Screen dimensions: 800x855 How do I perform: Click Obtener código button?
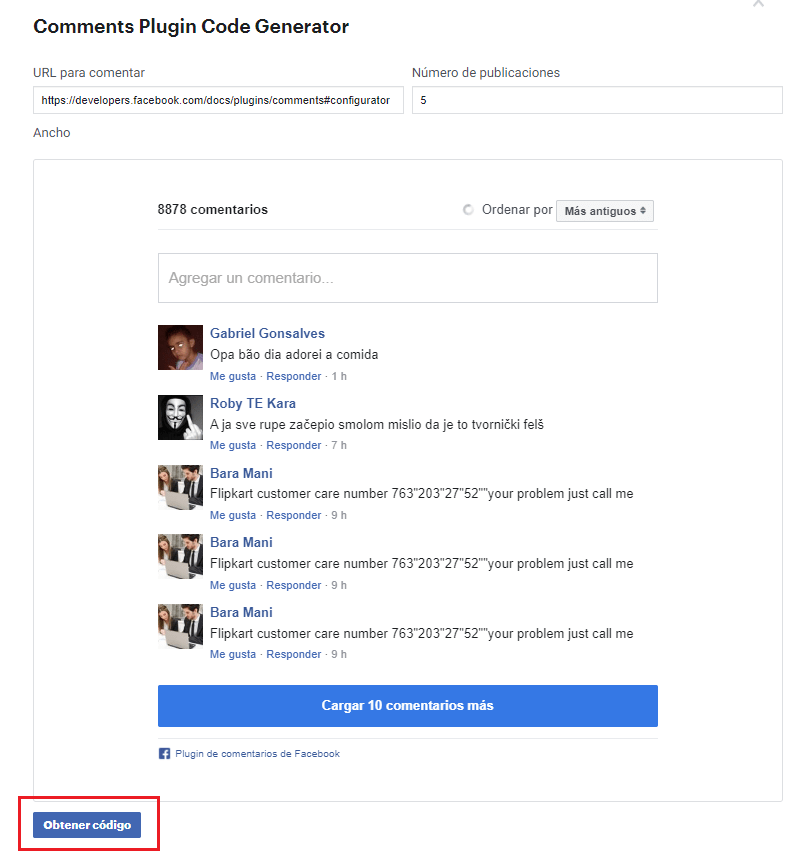point(87,825)
